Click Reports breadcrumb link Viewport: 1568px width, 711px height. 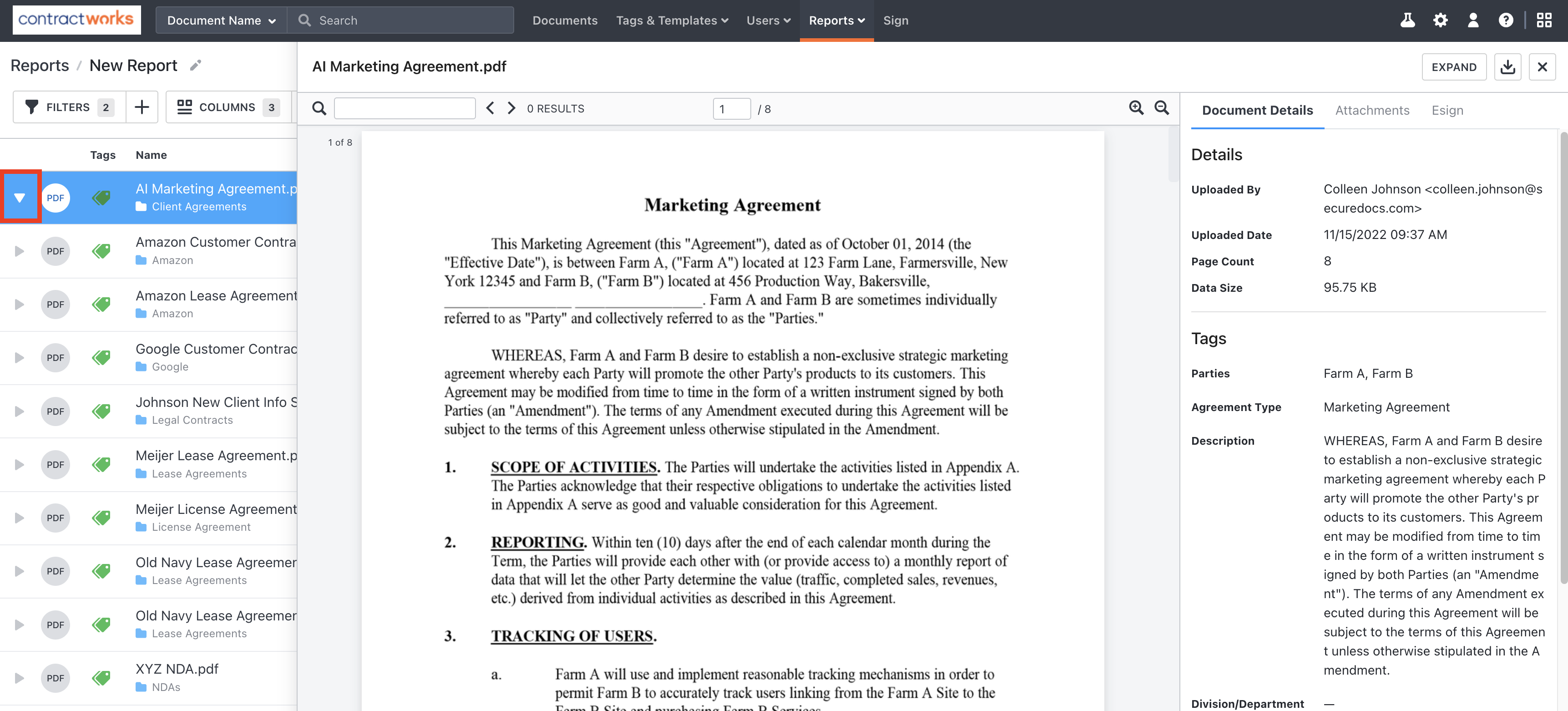(40, 65)
